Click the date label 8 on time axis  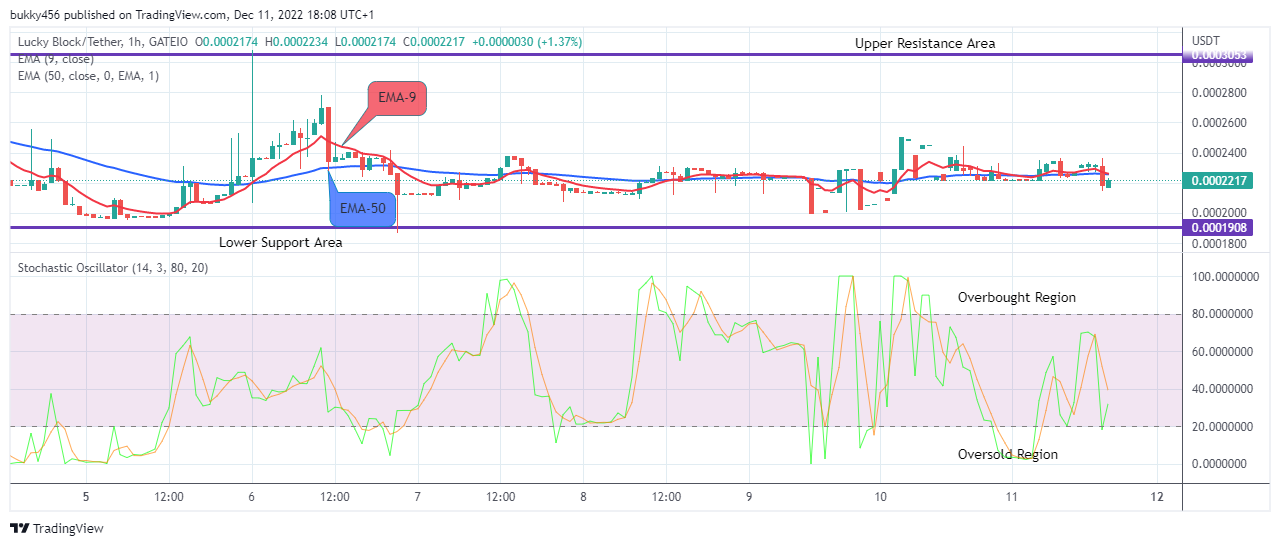point(583,497)
